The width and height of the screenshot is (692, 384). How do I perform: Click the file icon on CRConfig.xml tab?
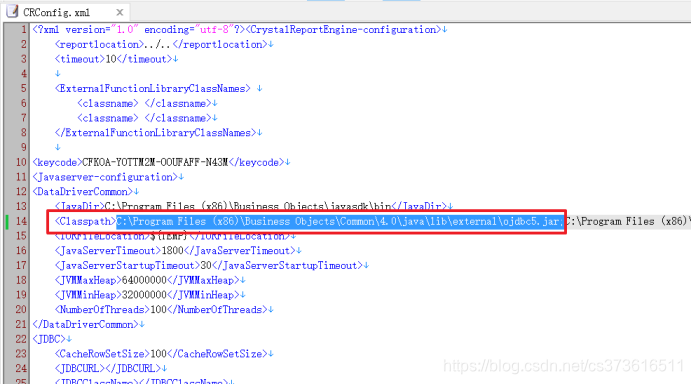(x=12, y=11)
